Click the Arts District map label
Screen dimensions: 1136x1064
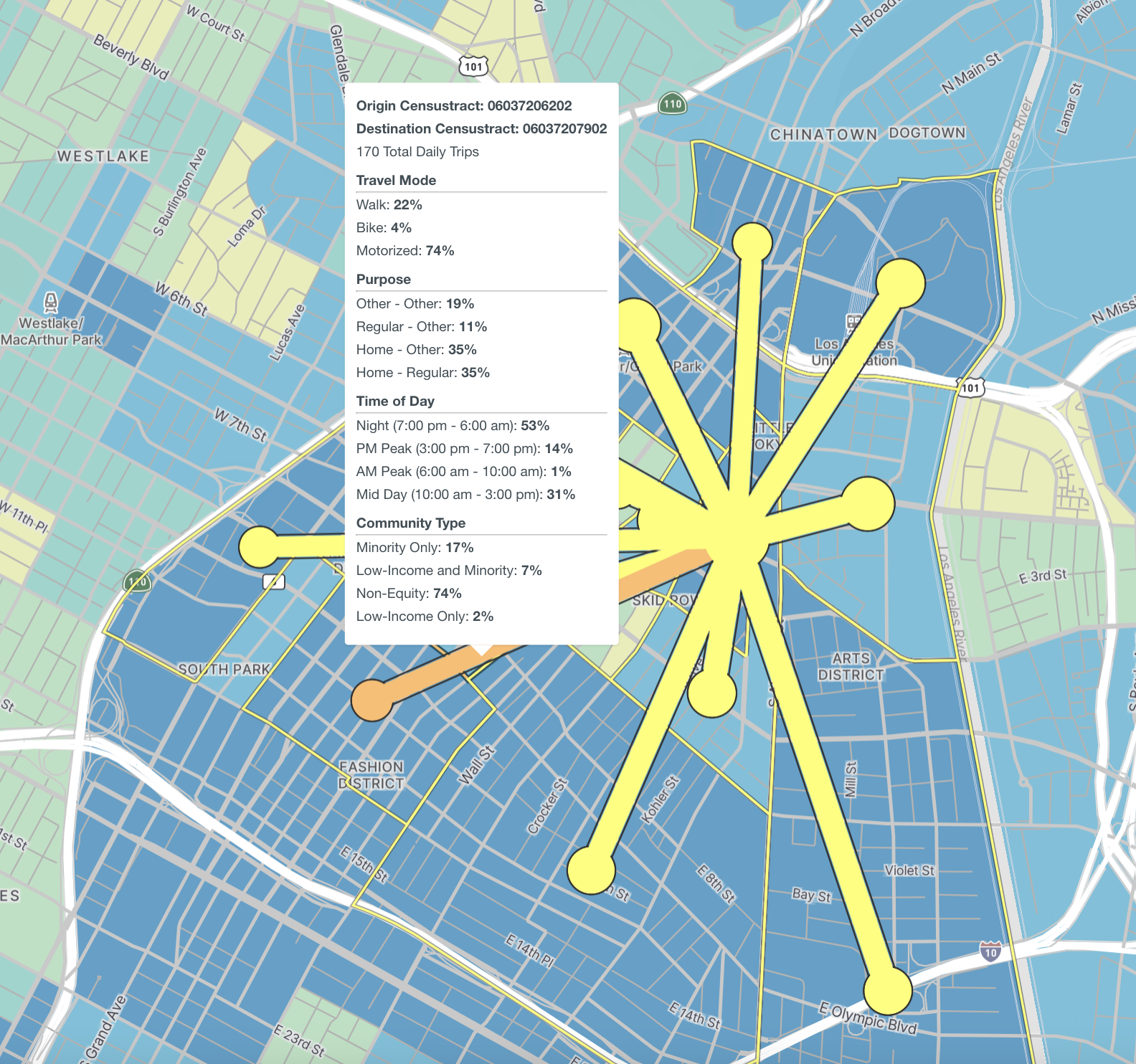[x=851, y=666]
